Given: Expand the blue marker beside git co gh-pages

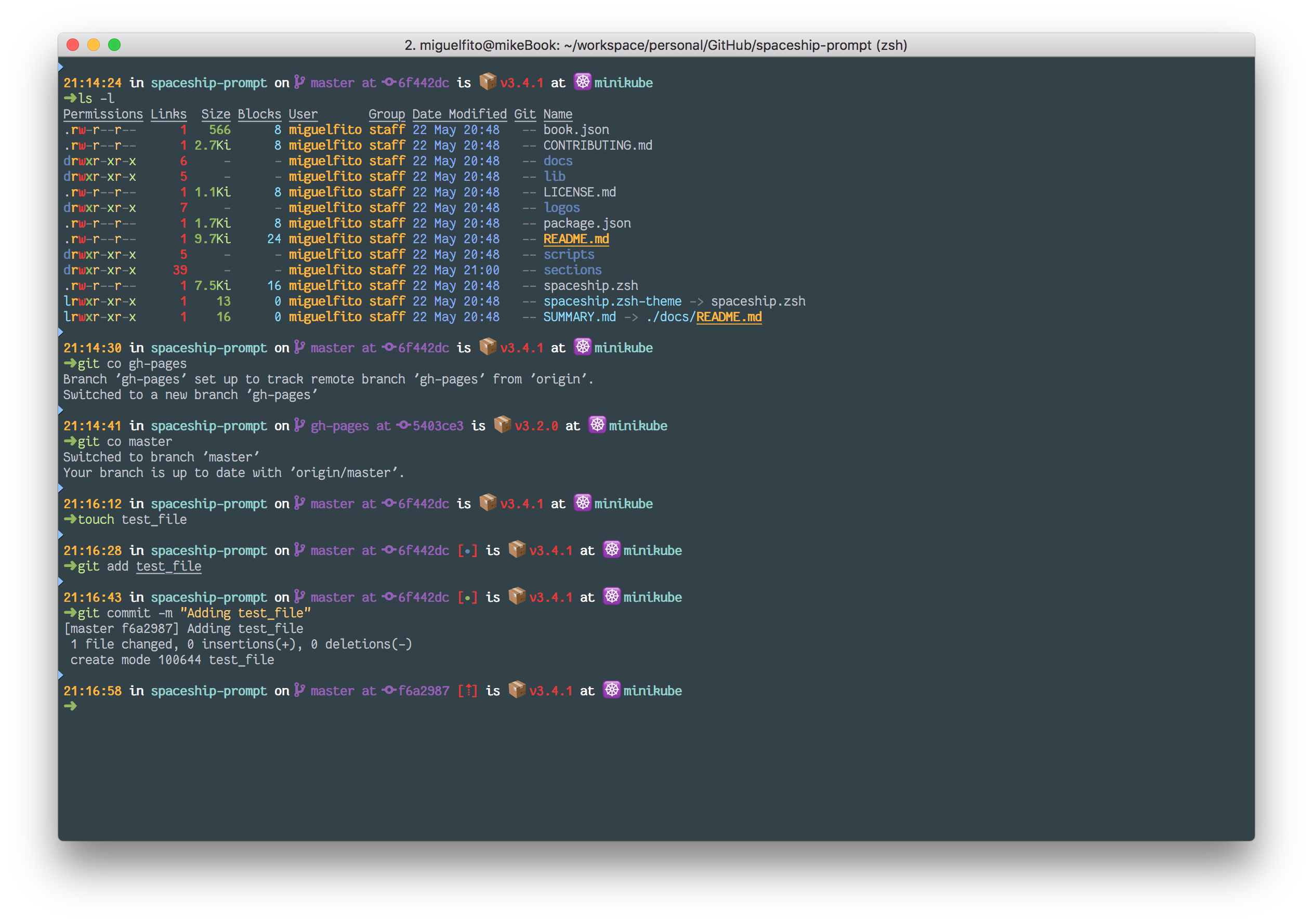Looking at the screenshot, I should 60,332.
